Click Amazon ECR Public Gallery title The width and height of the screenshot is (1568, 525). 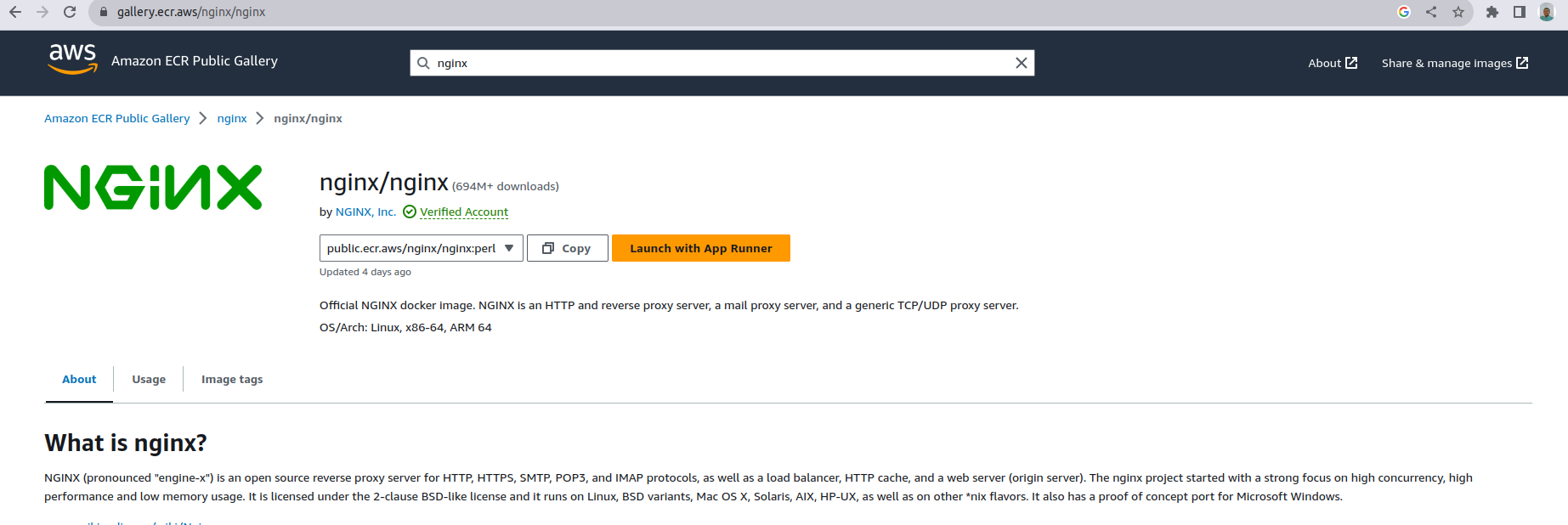point(195,60)
